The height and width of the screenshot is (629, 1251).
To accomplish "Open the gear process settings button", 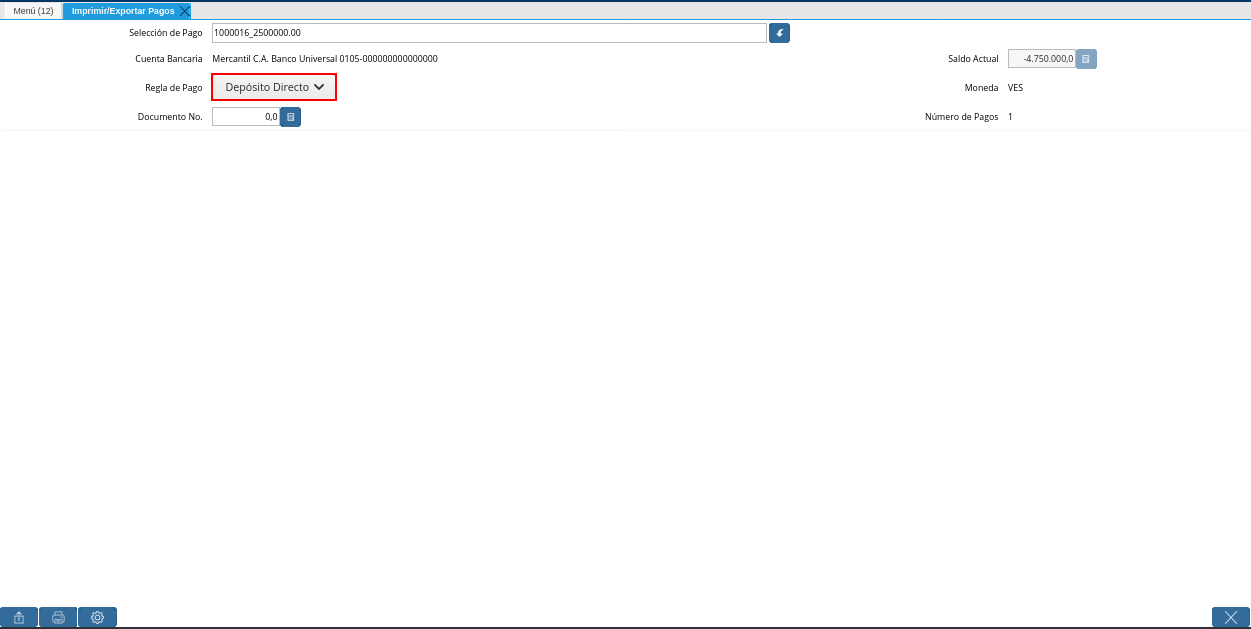I will tap(97, 617).
